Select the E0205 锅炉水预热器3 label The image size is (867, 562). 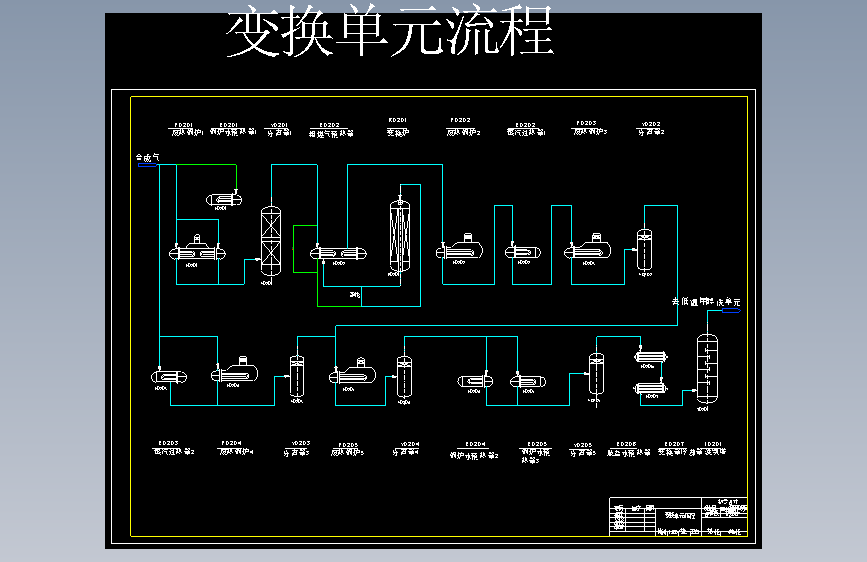(535, 452)
